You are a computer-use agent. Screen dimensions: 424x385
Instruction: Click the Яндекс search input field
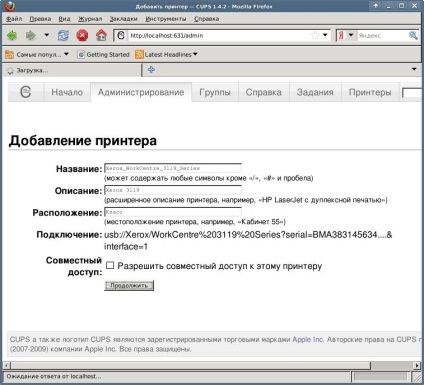point(382,35)
